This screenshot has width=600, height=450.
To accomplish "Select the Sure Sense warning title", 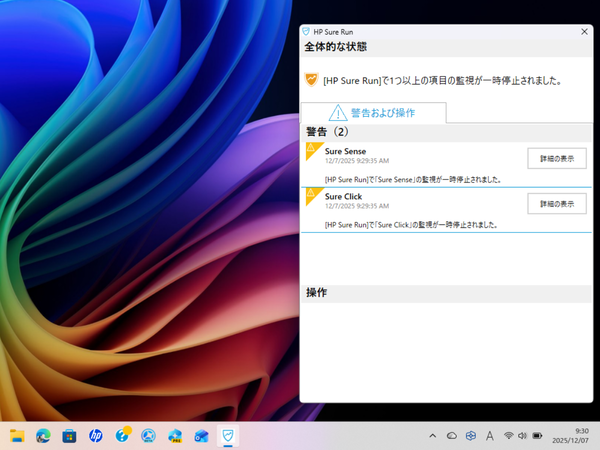I will (x=345, y=151).
